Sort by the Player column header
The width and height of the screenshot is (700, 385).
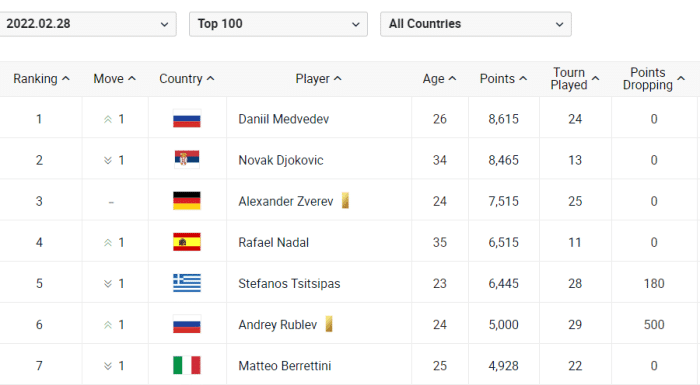(x=318, y=79)
